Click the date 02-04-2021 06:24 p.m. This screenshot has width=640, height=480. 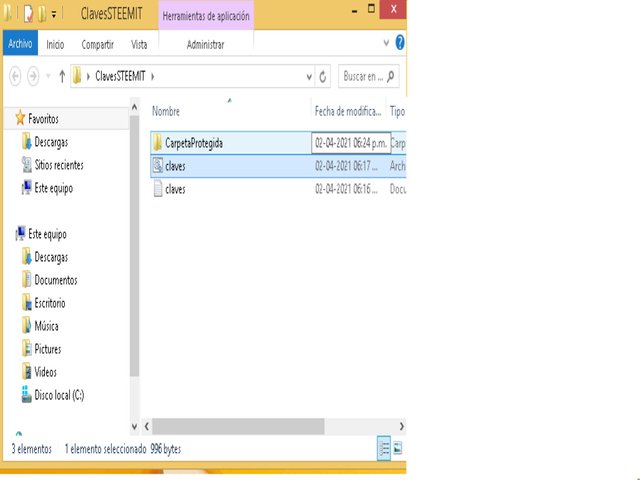(351, 143)
